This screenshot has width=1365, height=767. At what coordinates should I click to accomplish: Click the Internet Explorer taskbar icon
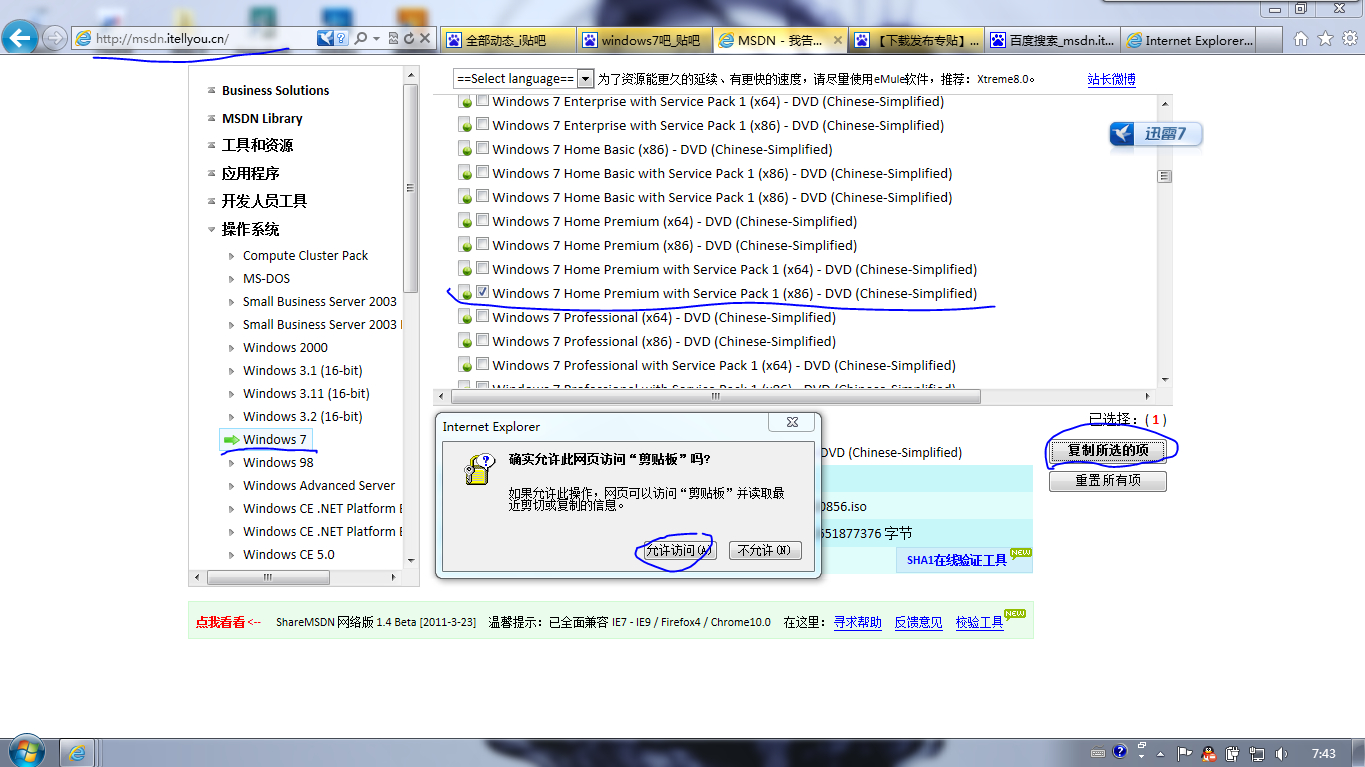76,753
